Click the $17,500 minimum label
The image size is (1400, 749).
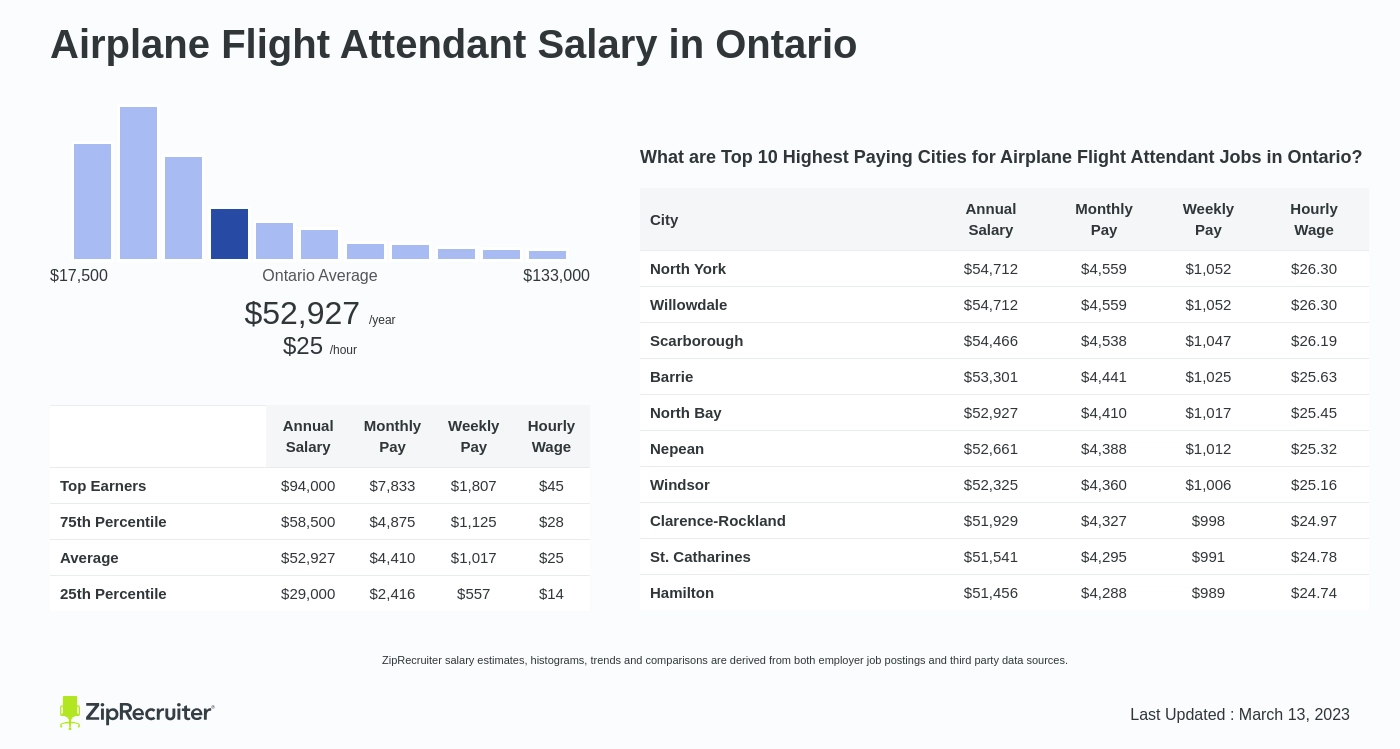(x=79, y=275)
